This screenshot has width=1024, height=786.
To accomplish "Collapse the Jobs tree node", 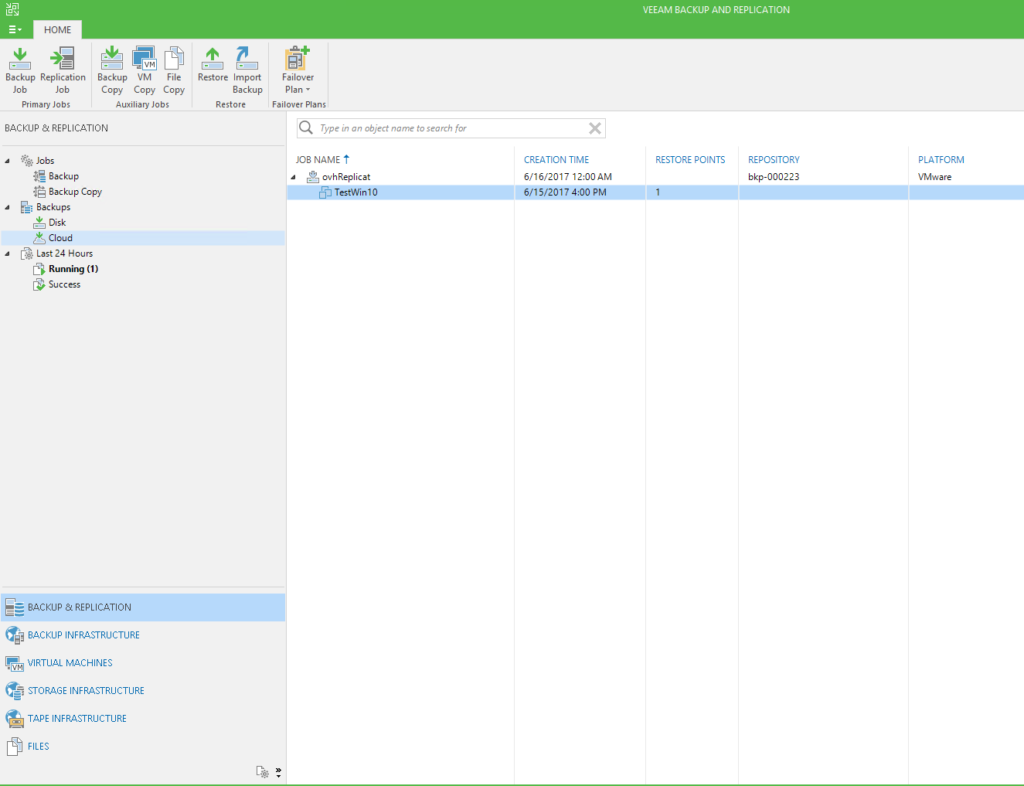I will pyautogui.click(x=8, y=161).
